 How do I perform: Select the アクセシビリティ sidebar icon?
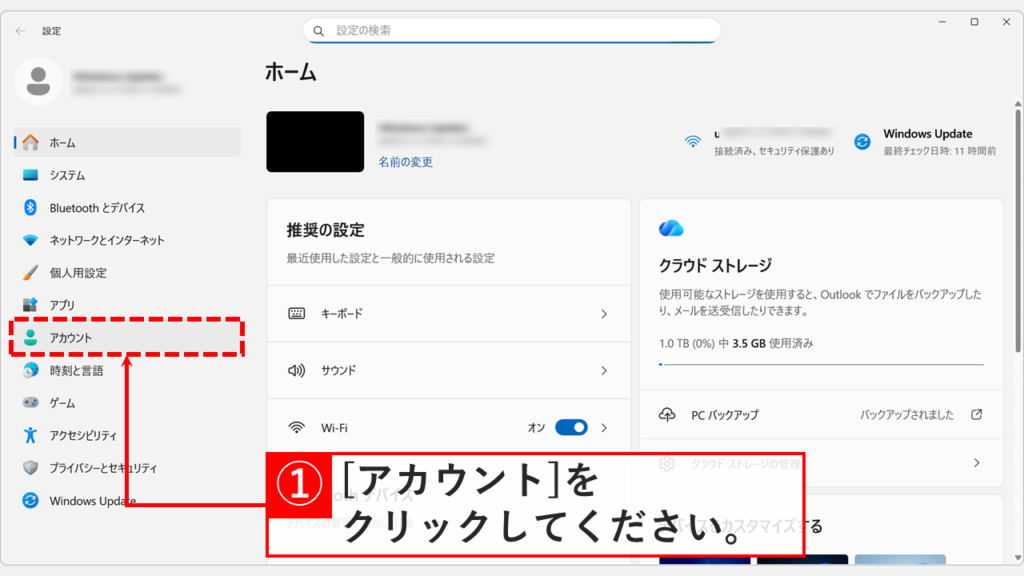pyautogui.click(x=29, y=435)
